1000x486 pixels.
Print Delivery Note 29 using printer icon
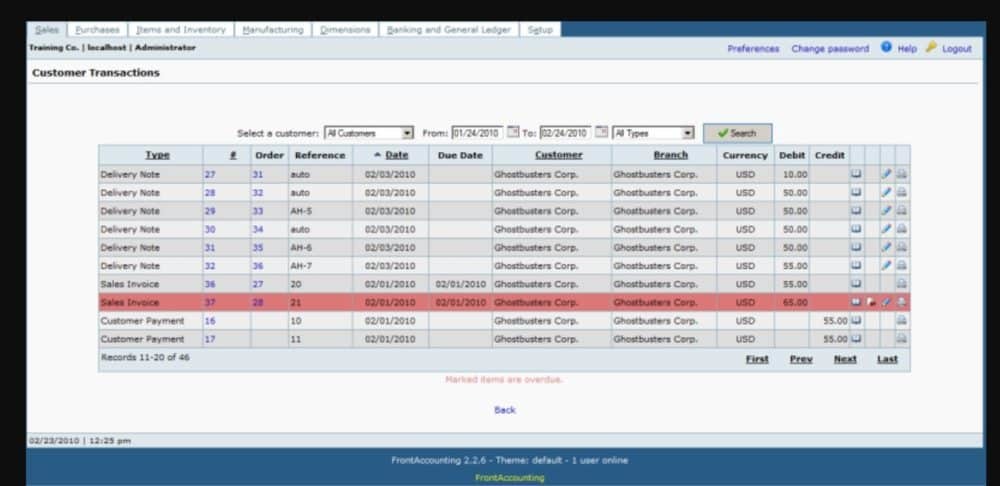click(x=901, y=211)
